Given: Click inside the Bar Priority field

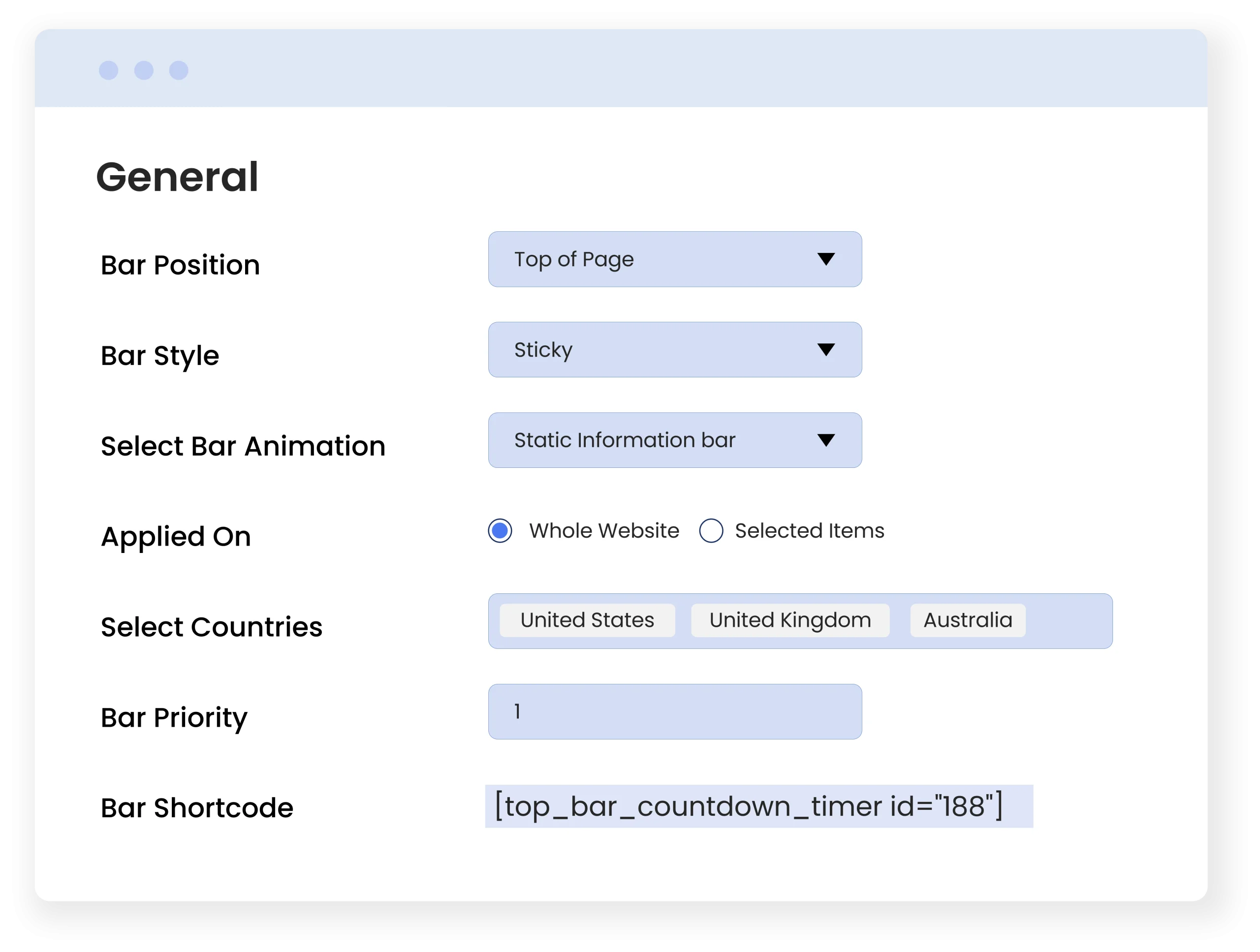Looking at the screenshot, I should pyautogui.click(x=674, y=712).
